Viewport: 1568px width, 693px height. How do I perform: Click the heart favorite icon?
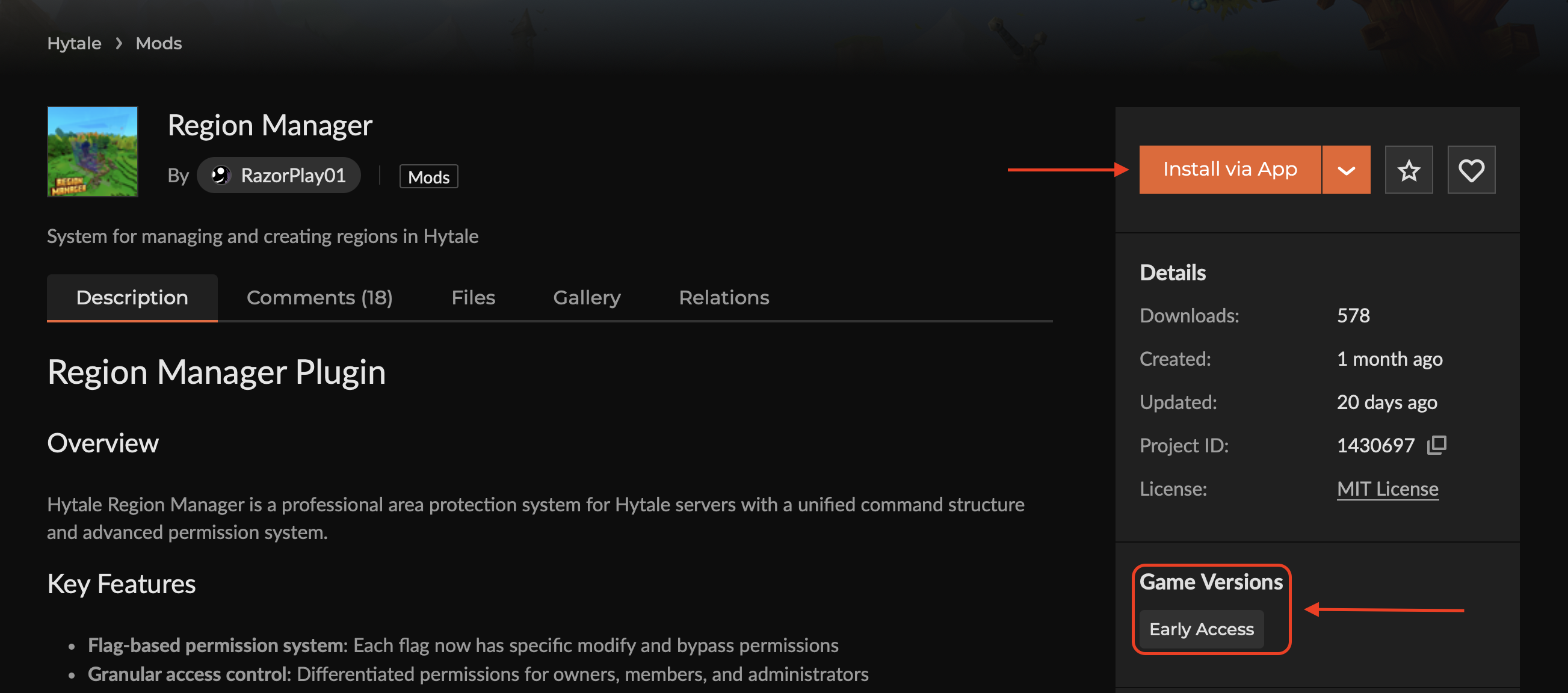click(x=1471, y=170)
